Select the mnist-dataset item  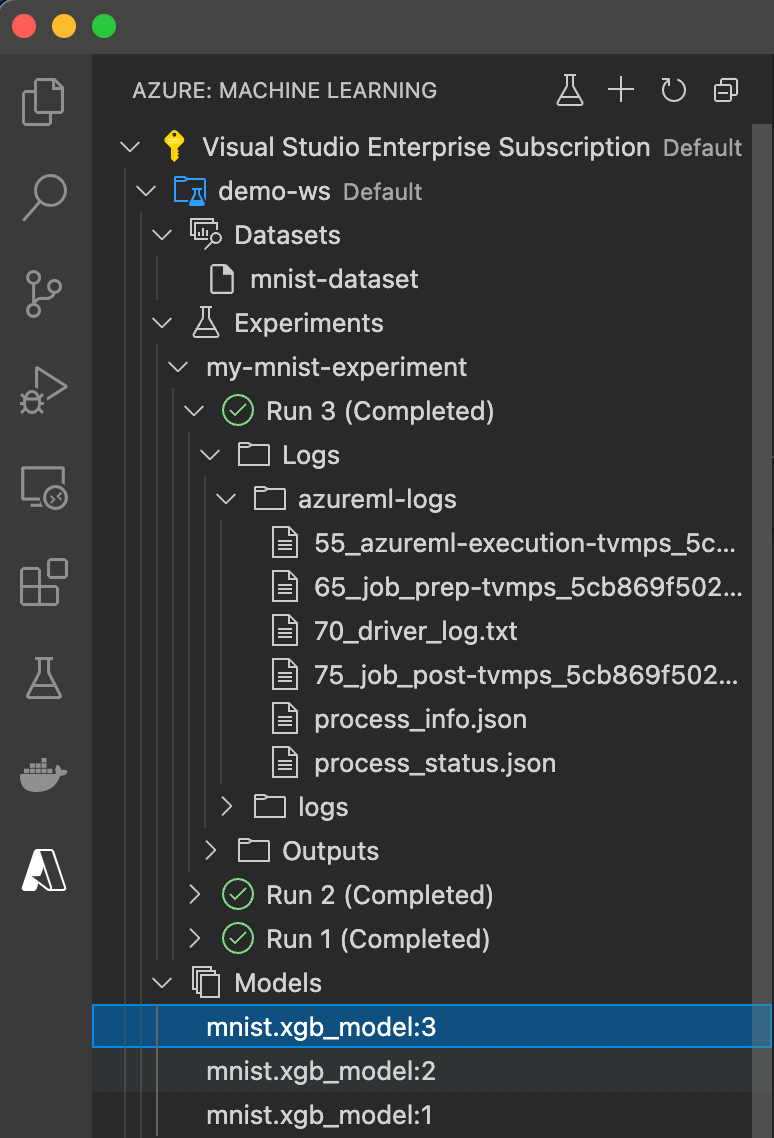(334, 279)
